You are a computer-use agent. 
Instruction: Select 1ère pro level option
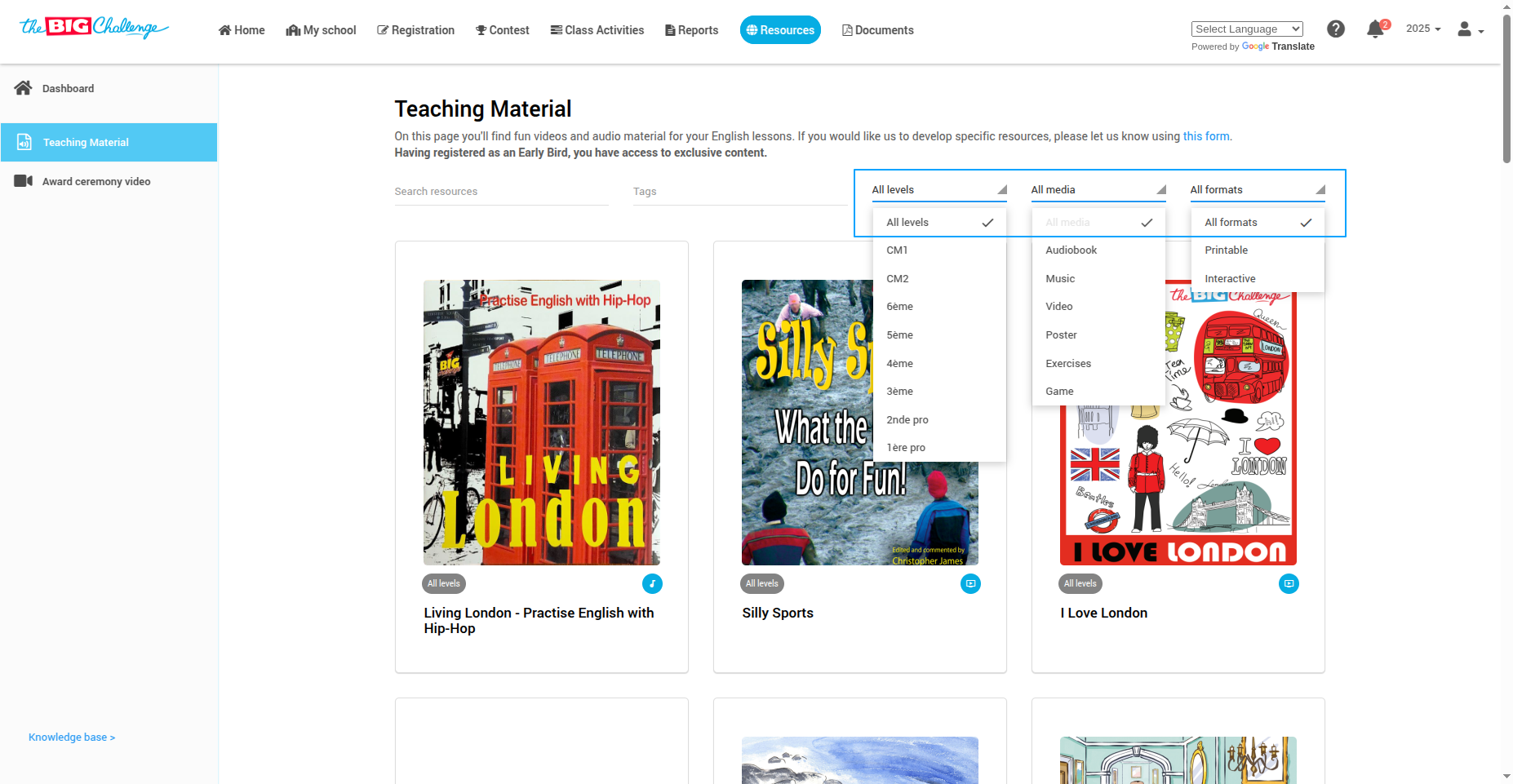tap(939, 448)
